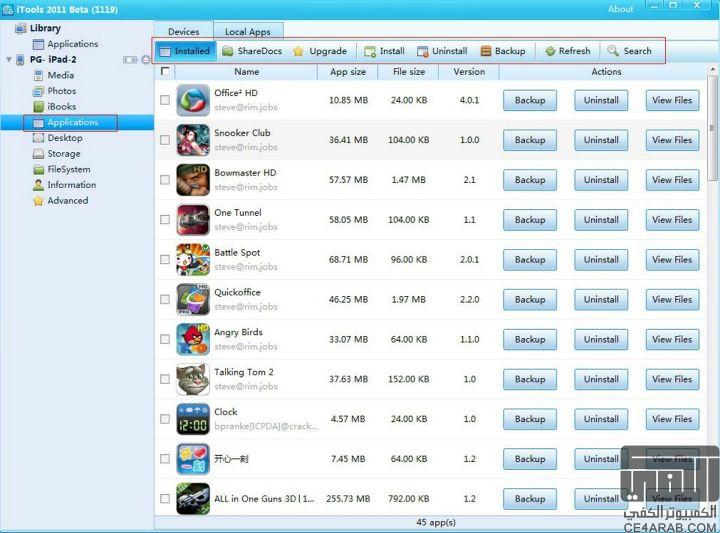Sort by the File size column header
The height and width of the screenshot is (533, 720).
(x=408, y=72)
